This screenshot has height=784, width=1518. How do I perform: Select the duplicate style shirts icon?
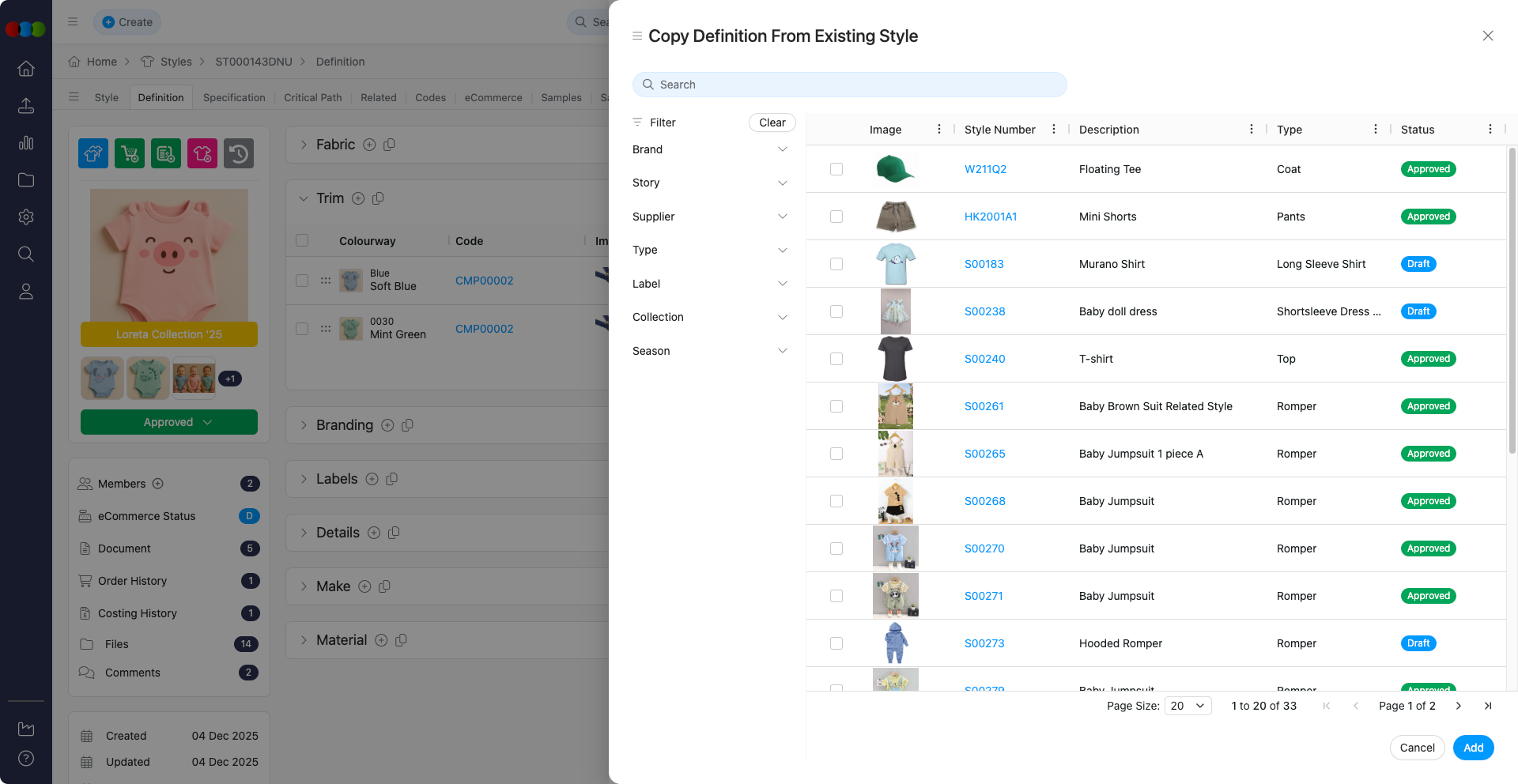93,153
